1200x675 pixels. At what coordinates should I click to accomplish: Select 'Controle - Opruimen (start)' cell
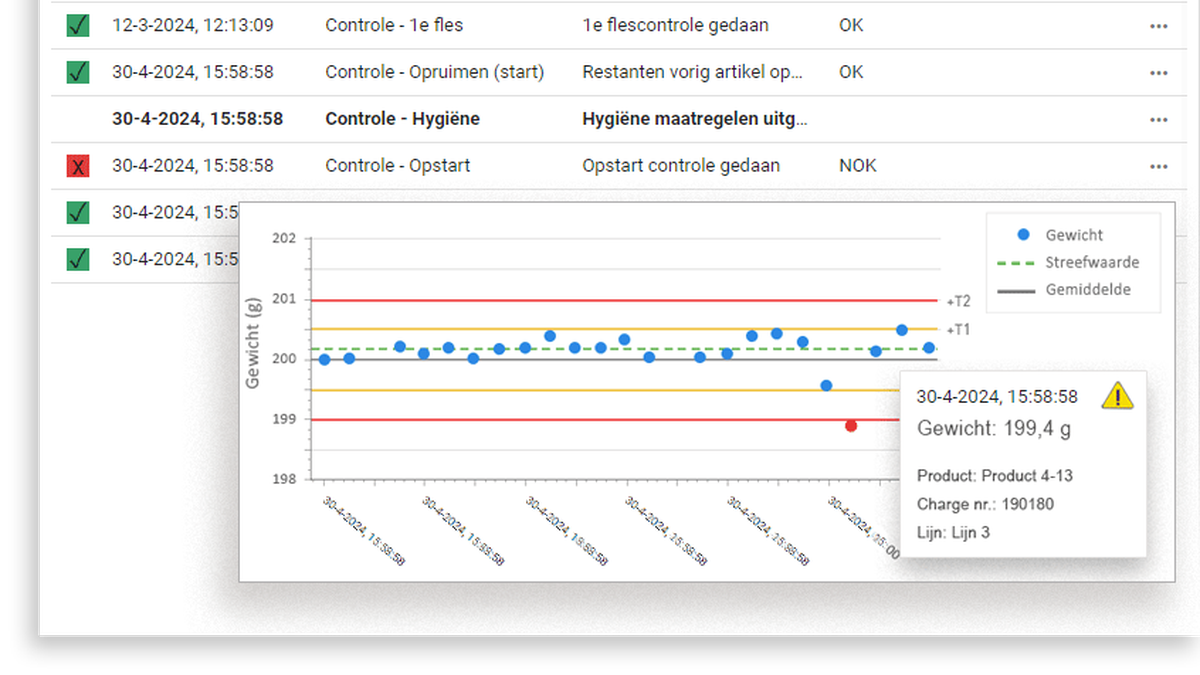click(435, 72)
